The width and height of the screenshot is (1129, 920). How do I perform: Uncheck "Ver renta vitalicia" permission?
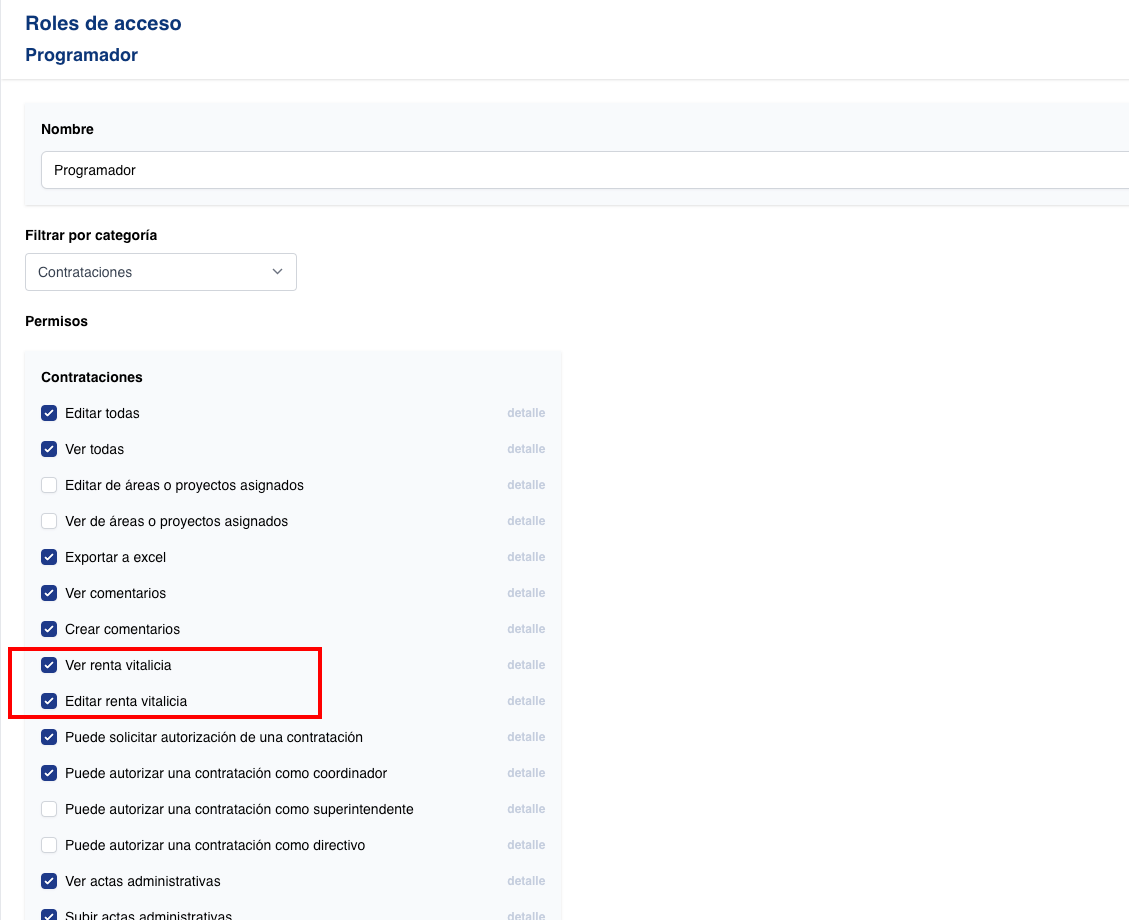click(49, 665)
